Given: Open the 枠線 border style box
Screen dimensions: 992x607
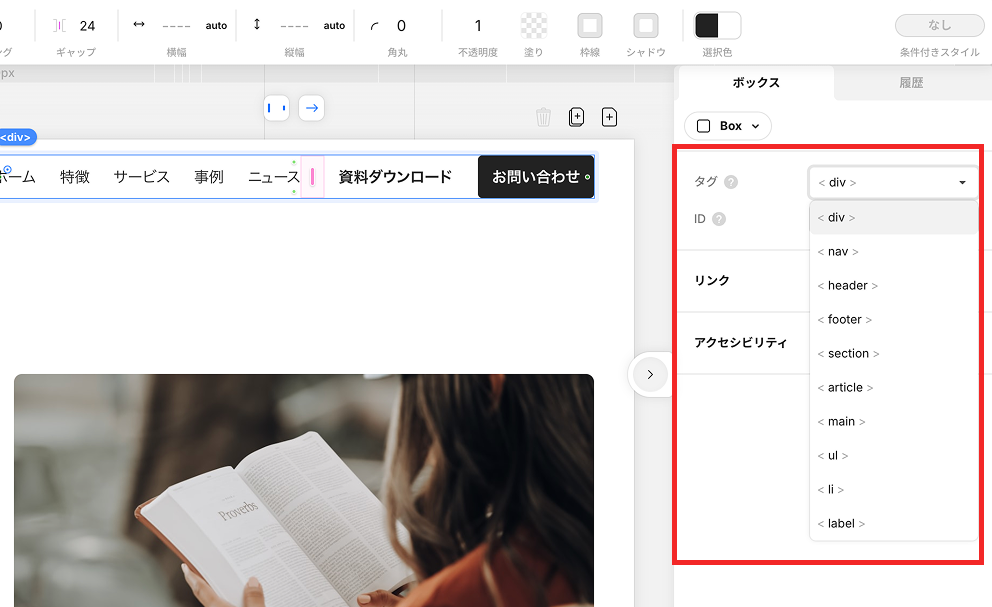Looking at the screenshot, I should (x=590, y=26).
